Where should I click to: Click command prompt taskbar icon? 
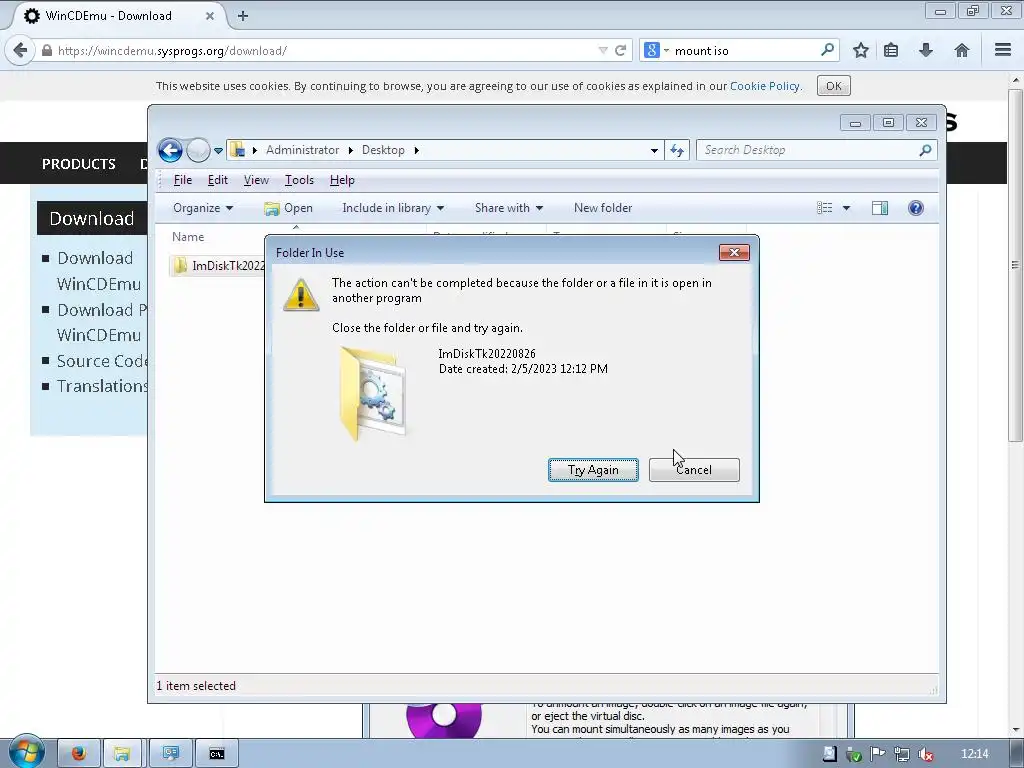click(217, 754)
